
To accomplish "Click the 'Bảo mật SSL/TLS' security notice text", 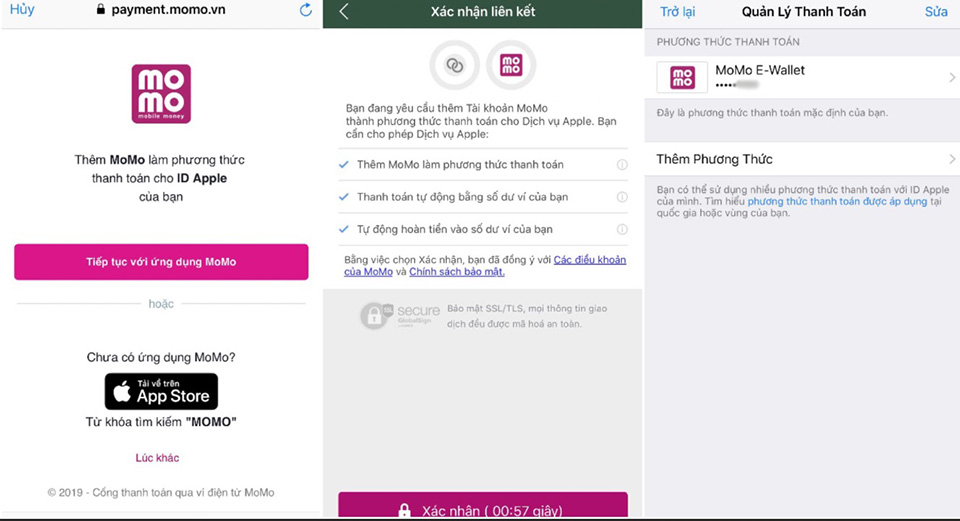I will pyautogui.click(x=527, y=316).
